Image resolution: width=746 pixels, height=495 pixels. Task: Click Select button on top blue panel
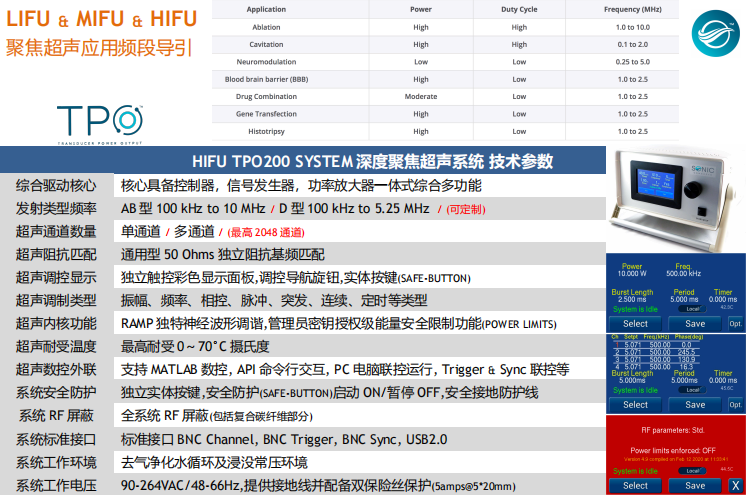tap(635, 324)
